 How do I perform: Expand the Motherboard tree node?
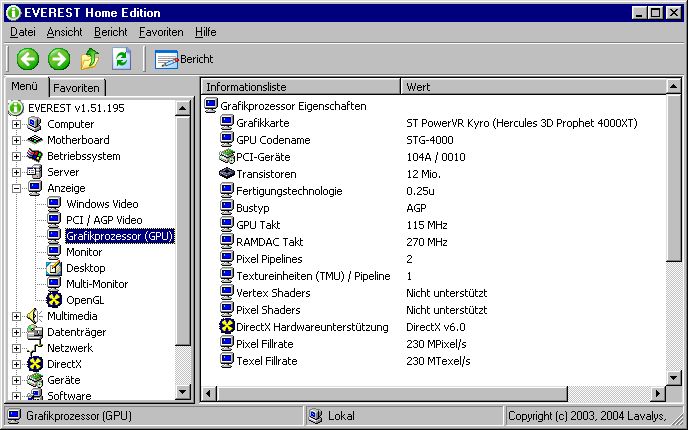point(16,140)
